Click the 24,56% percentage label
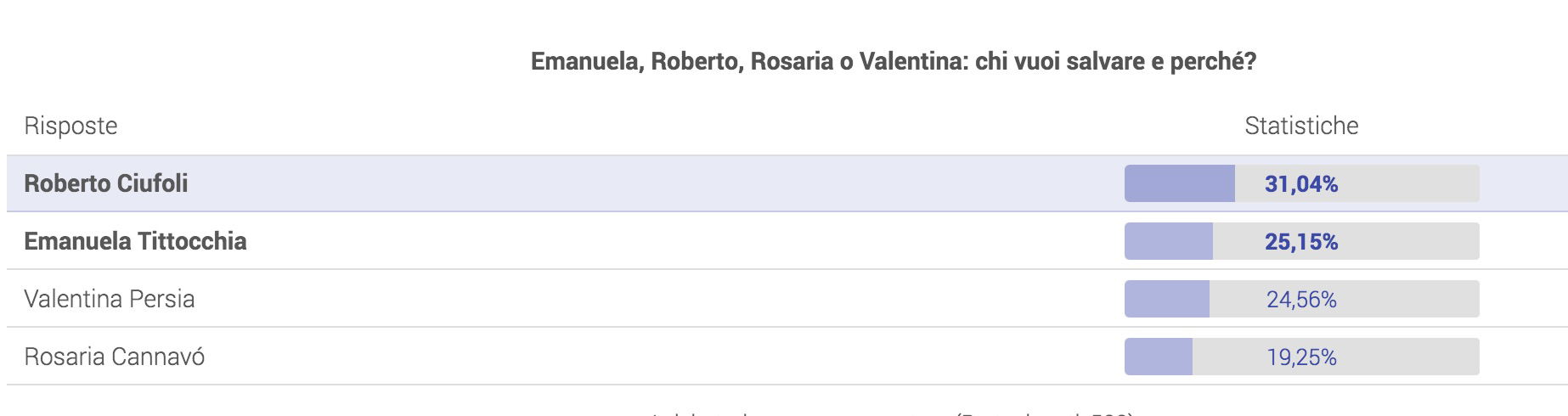 tap(1301, 300)
